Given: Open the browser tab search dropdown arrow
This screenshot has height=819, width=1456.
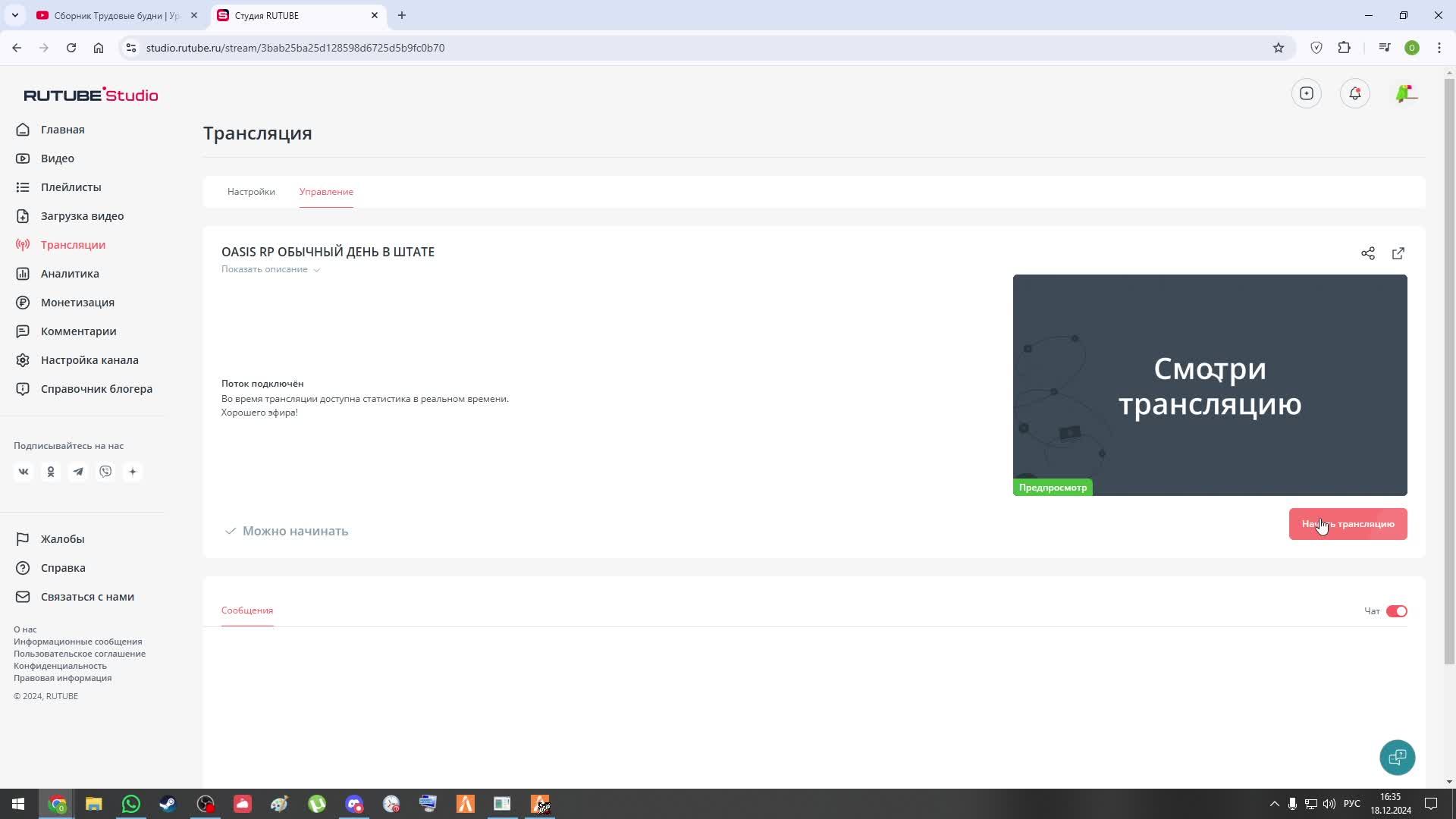Looking at the screenshot, I should click(x=14, y=15).
